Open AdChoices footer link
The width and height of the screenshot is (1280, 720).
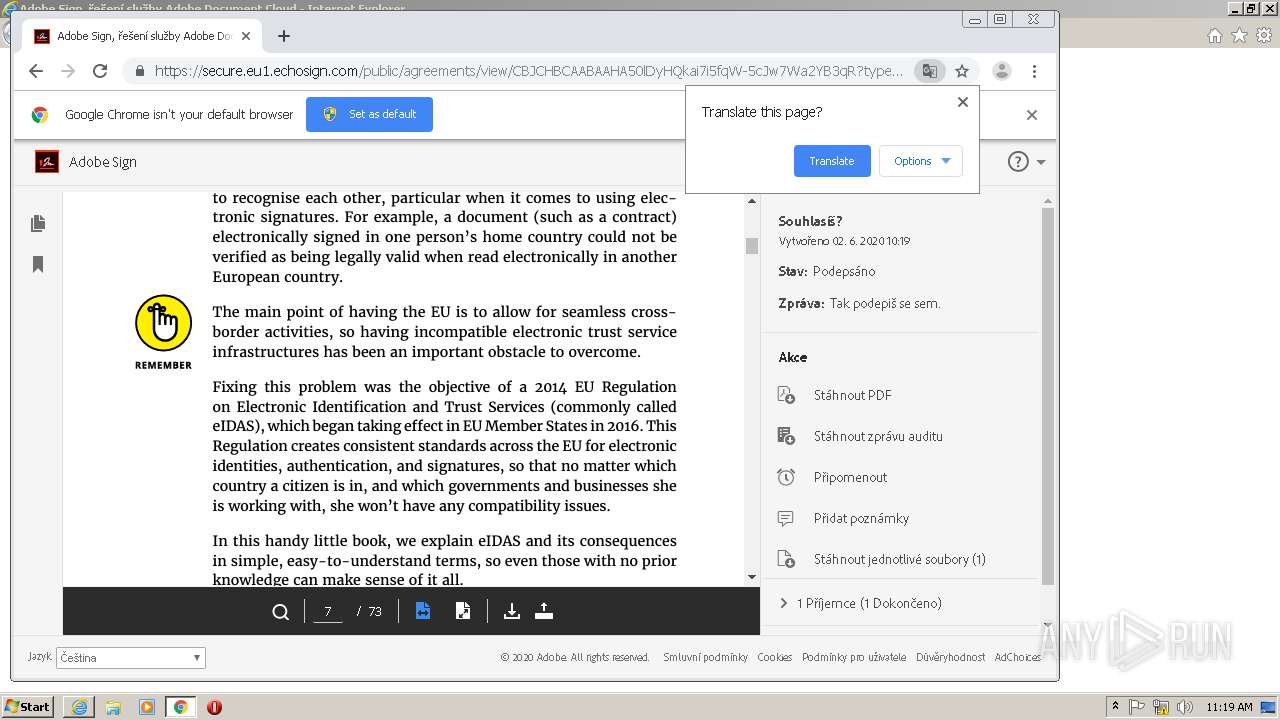point(1017,657)
